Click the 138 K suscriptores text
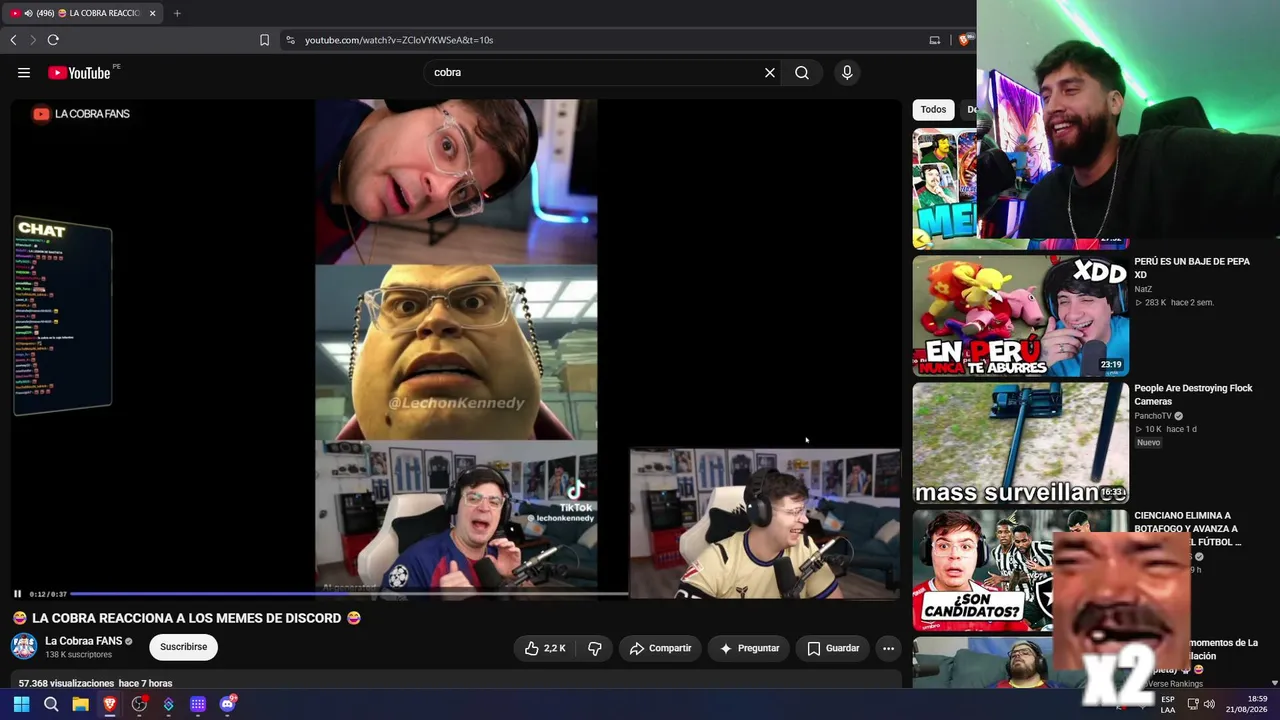The height and width of the screenshot is (720, 1280). click(78, 655)
